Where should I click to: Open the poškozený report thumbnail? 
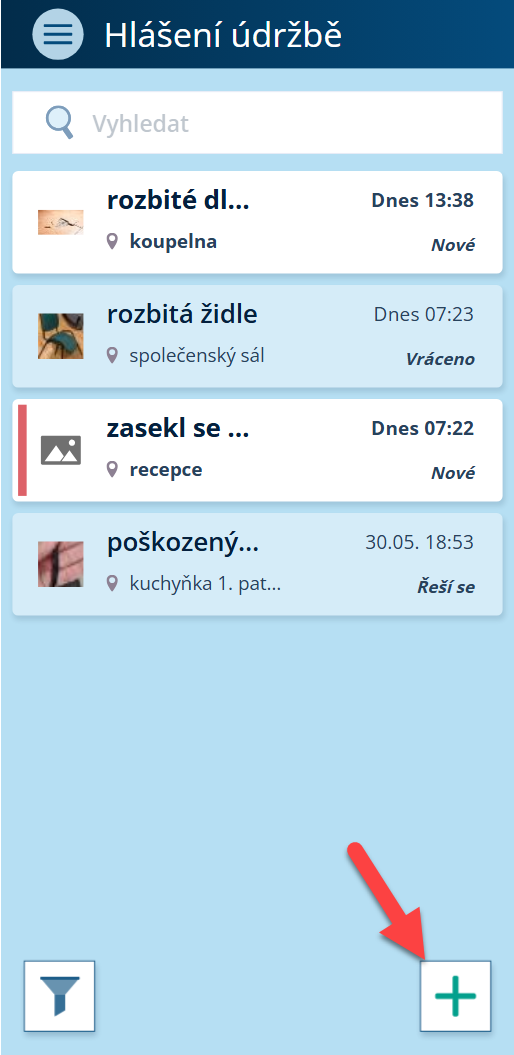(61, 564)
